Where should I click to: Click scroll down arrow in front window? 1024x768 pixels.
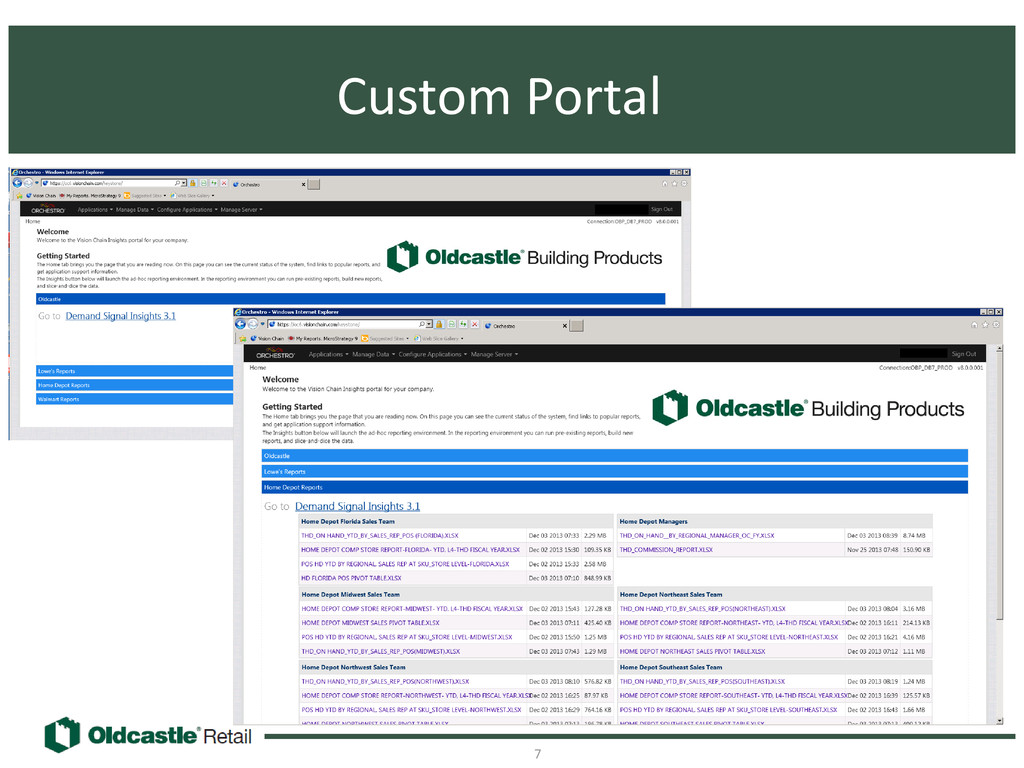[999, 721]
